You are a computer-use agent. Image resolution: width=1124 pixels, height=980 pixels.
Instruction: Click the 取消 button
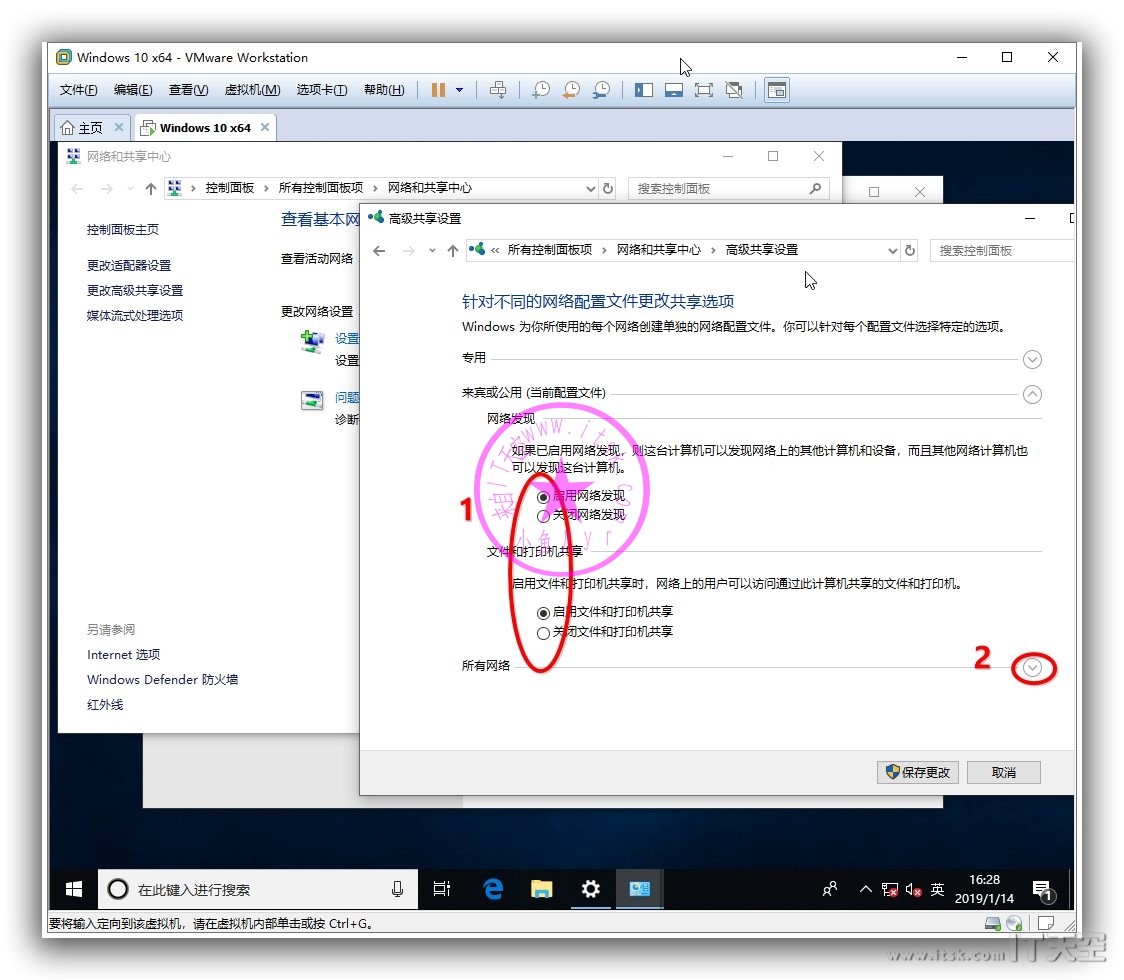[x=1004, y=772]
